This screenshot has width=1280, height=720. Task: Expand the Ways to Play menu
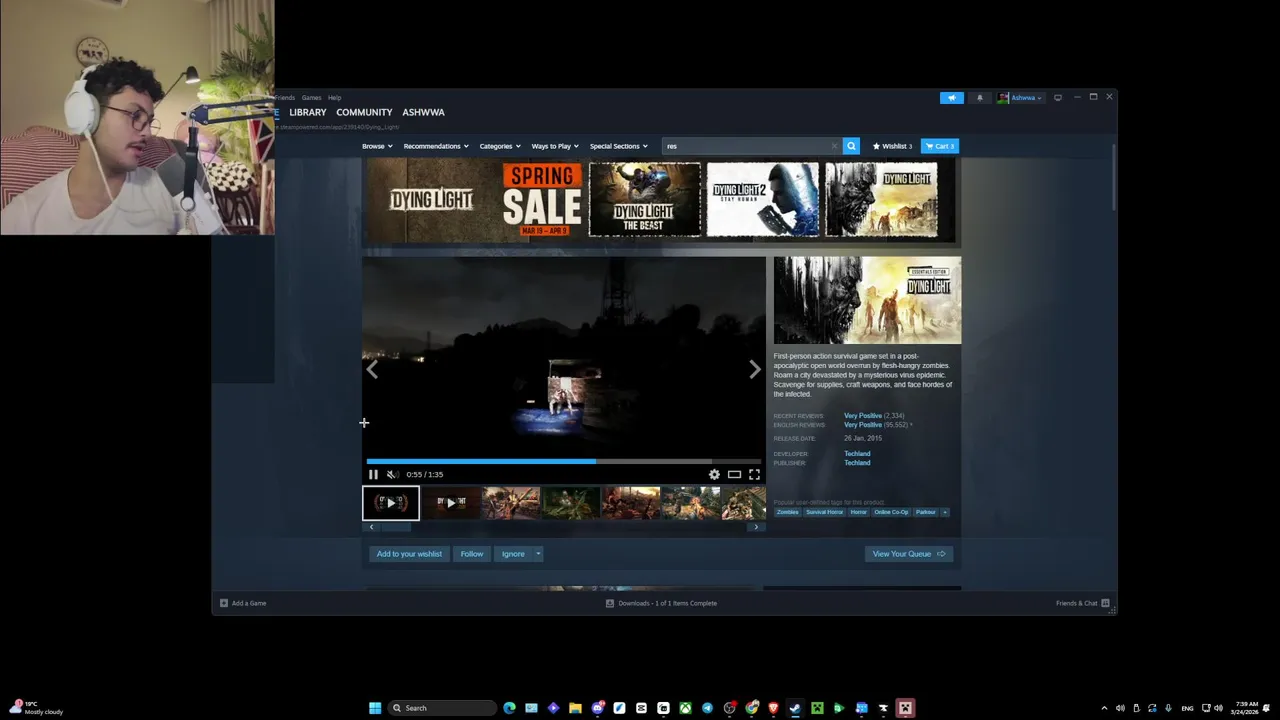[555, 146]
